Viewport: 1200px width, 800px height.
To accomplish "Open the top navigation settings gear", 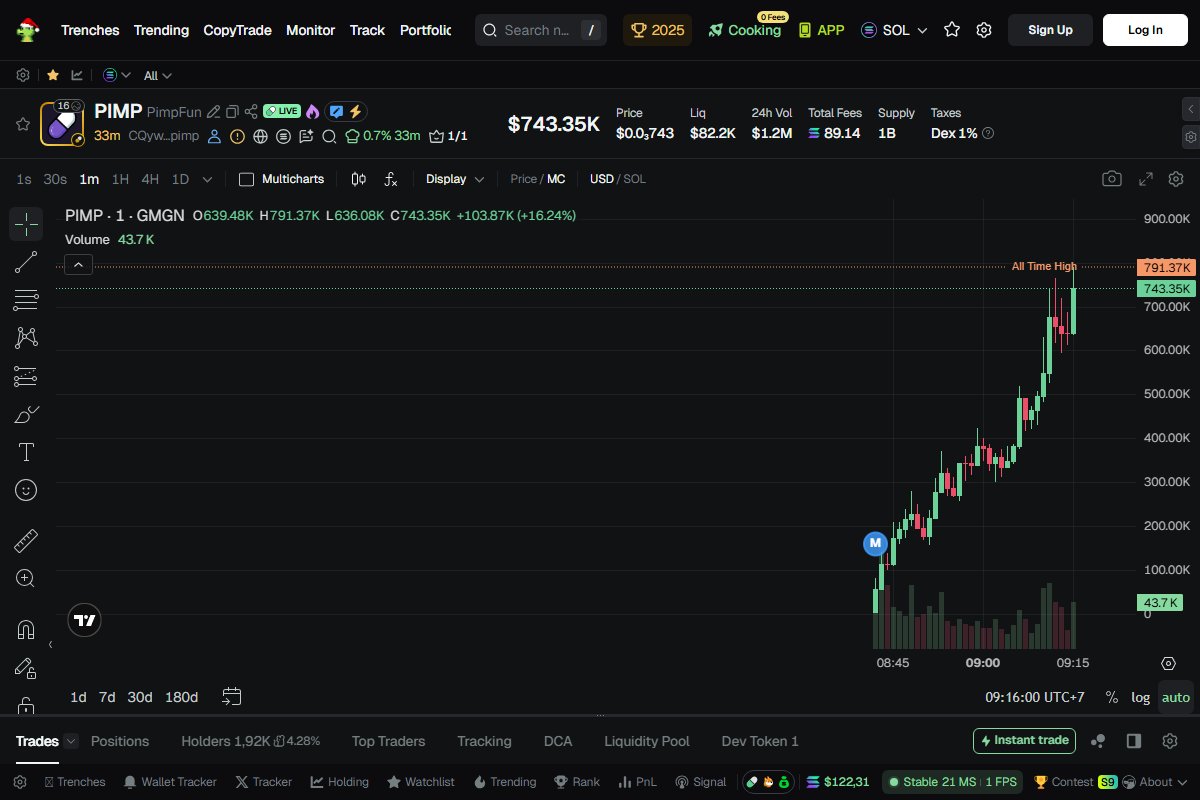I will tap(984, 30).
